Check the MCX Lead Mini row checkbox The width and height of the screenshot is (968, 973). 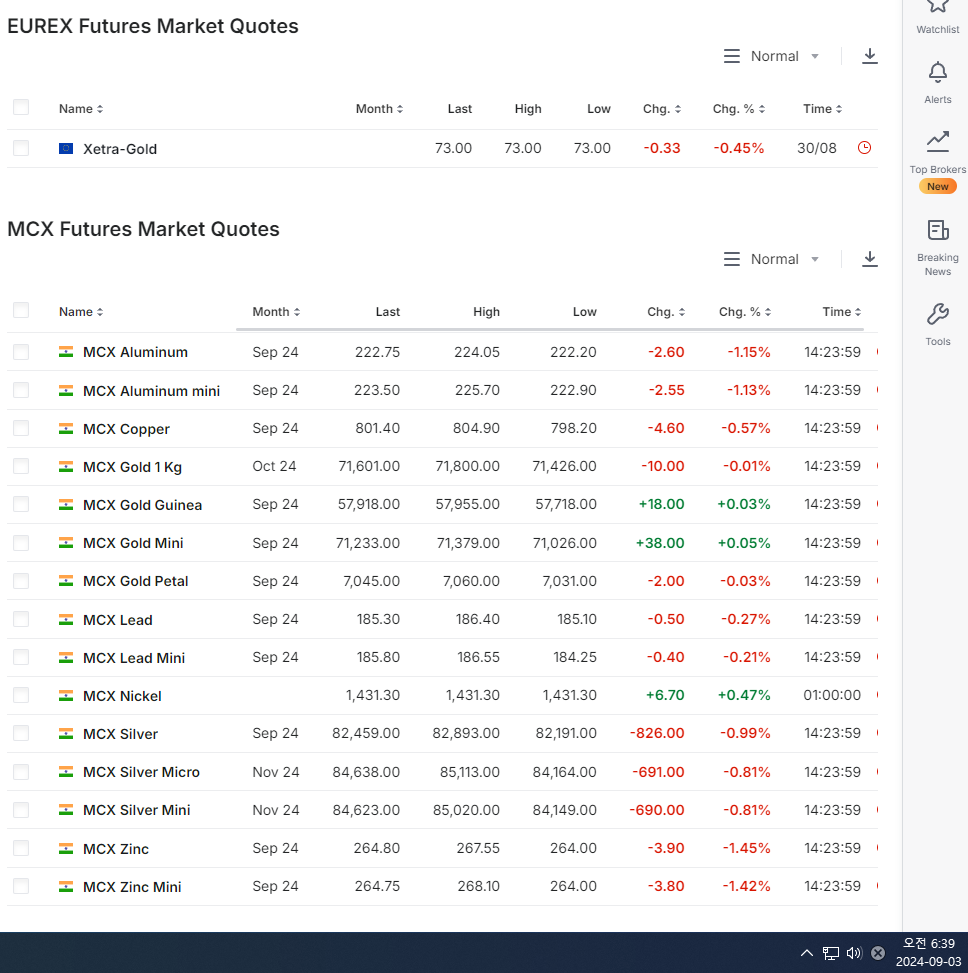click(x=21, y=657)
